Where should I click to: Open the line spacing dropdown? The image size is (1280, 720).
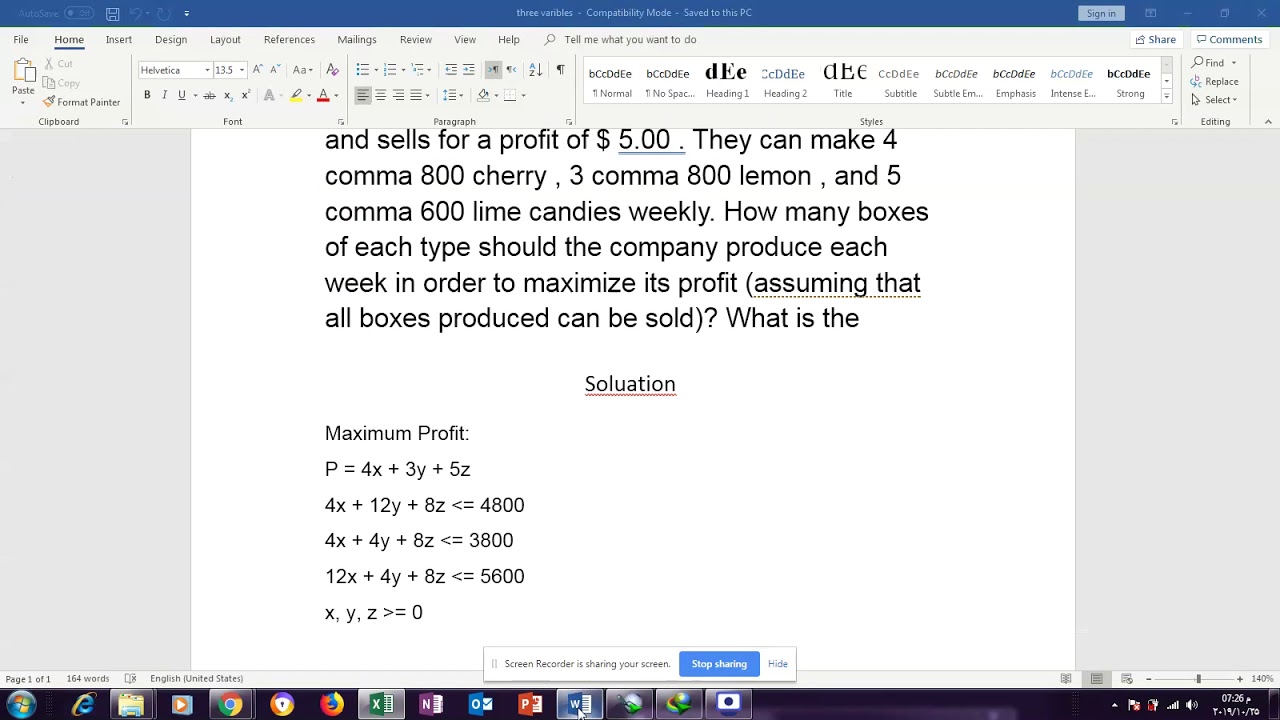click(453, 95)
